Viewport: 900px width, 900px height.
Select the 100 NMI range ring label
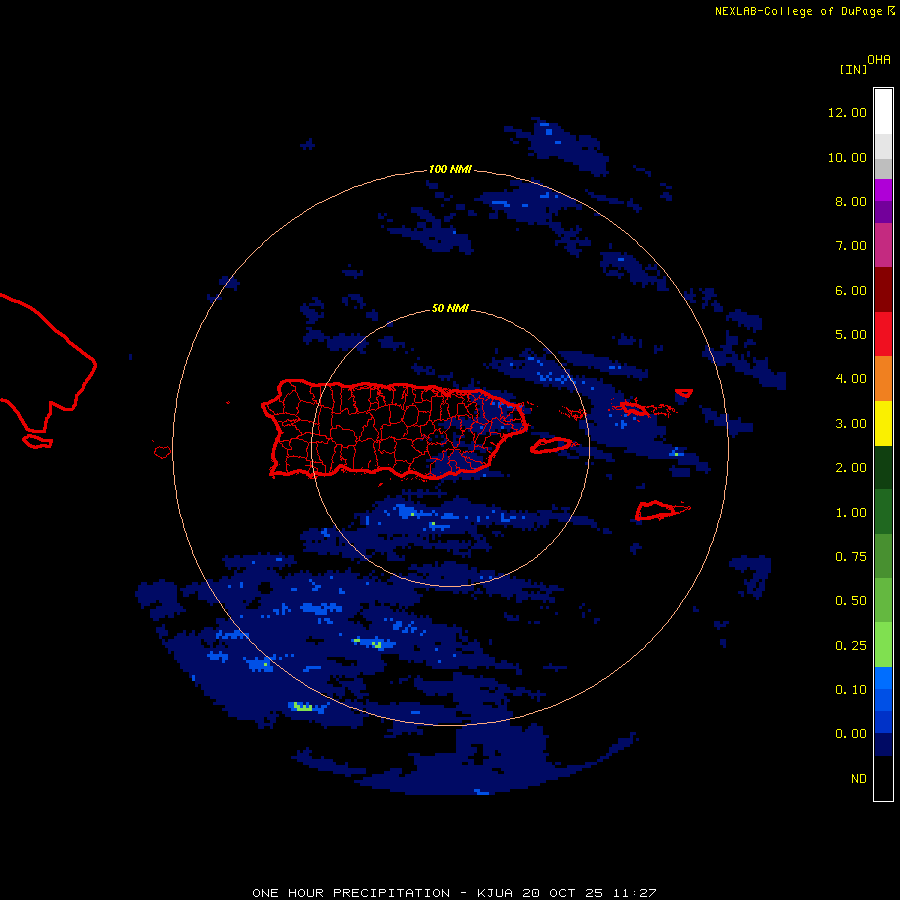[450, 169]
